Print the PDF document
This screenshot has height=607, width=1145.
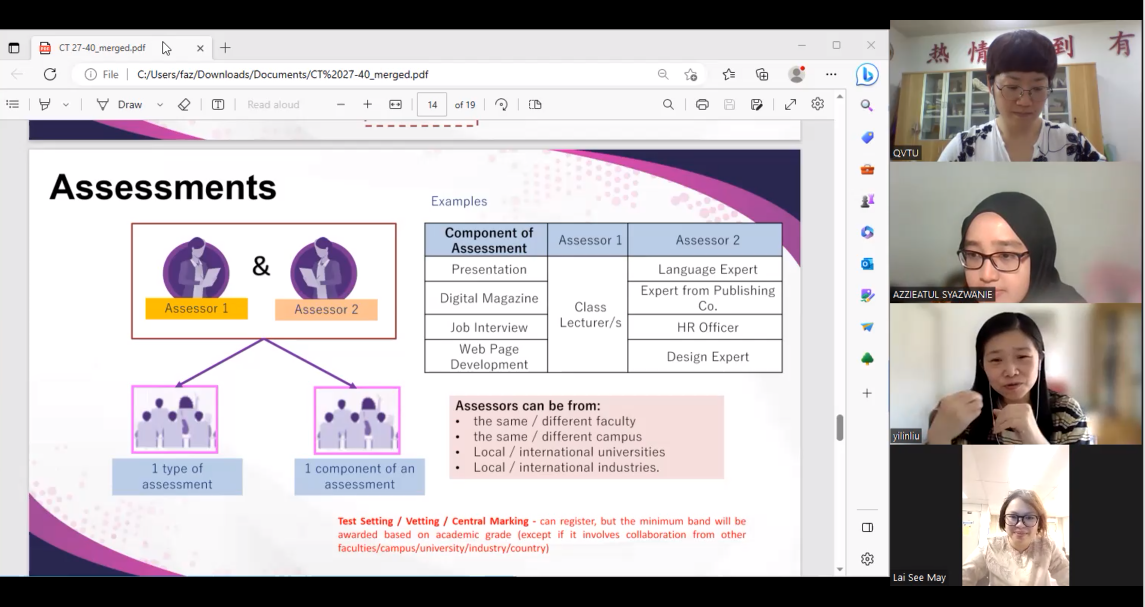(x=702, y=104)
